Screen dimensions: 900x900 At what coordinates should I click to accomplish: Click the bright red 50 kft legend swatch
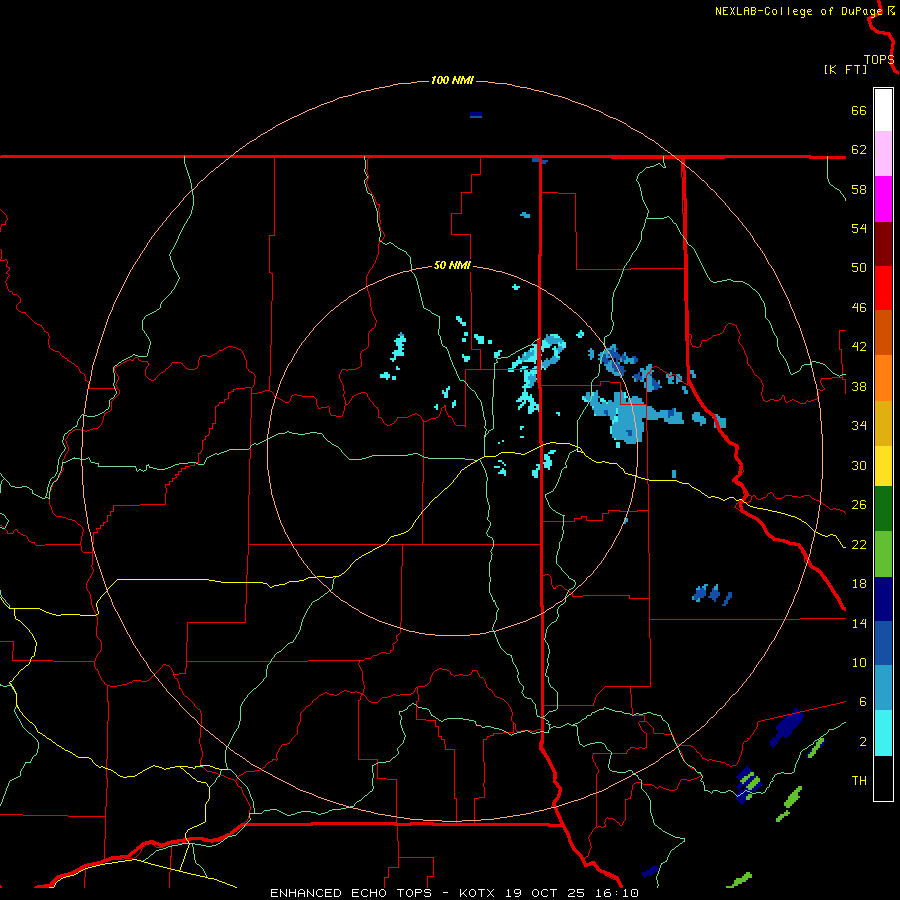click(x=883, y=289)
